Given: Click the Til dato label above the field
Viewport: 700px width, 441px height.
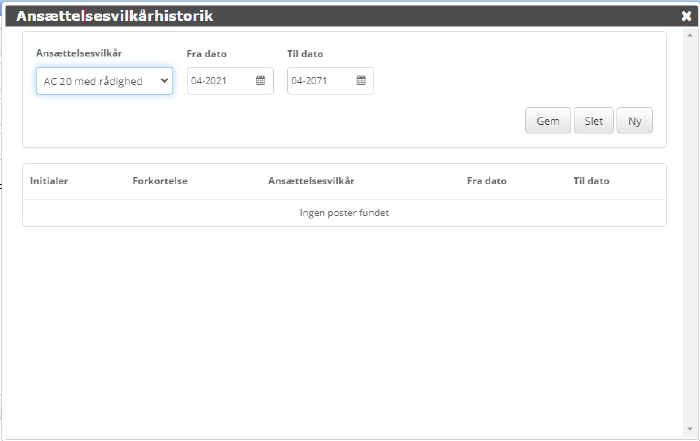Looking at the screenshot, I should [x=305, y=54].
